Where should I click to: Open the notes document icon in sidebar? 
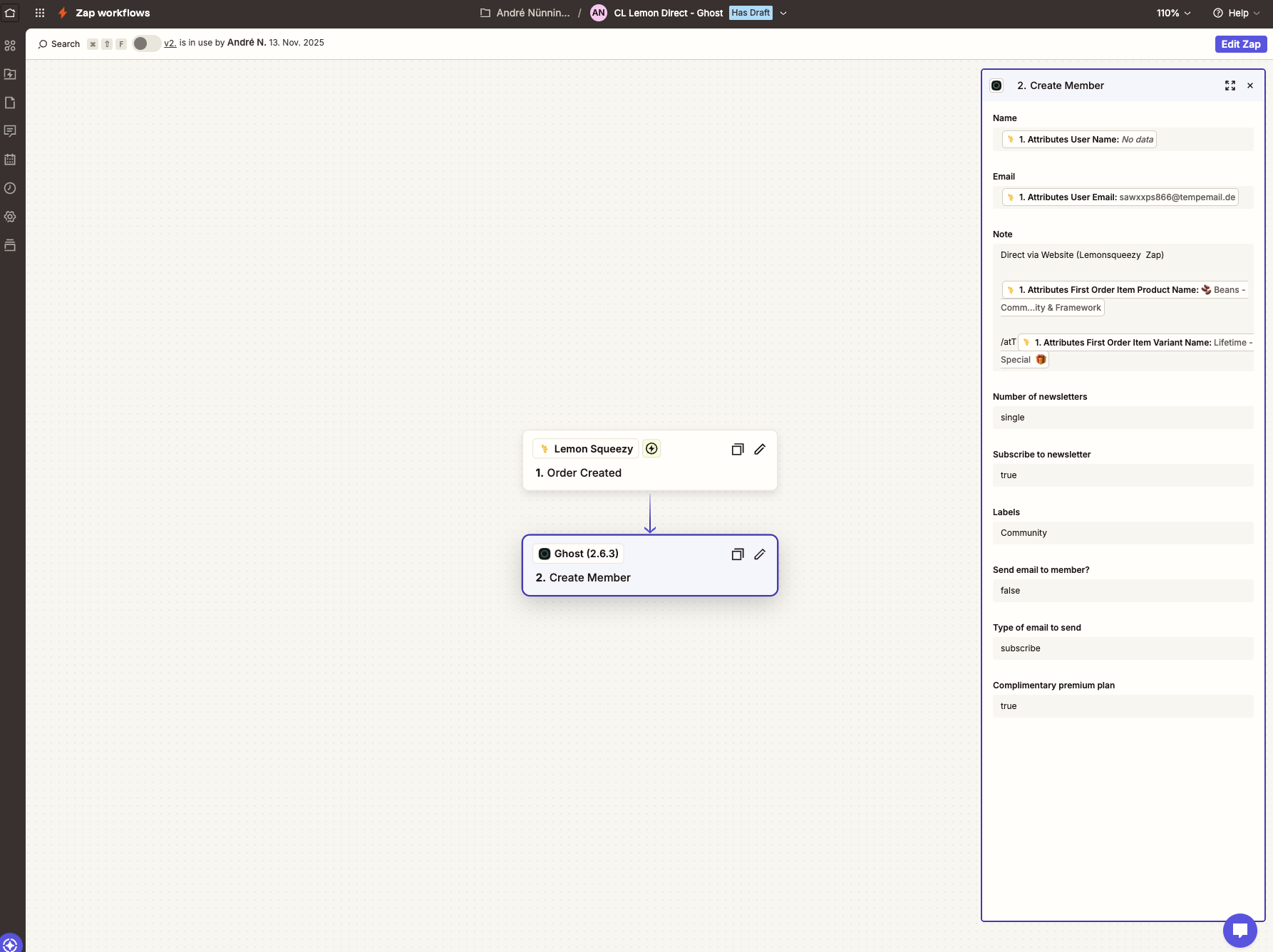tap(10, 103)
